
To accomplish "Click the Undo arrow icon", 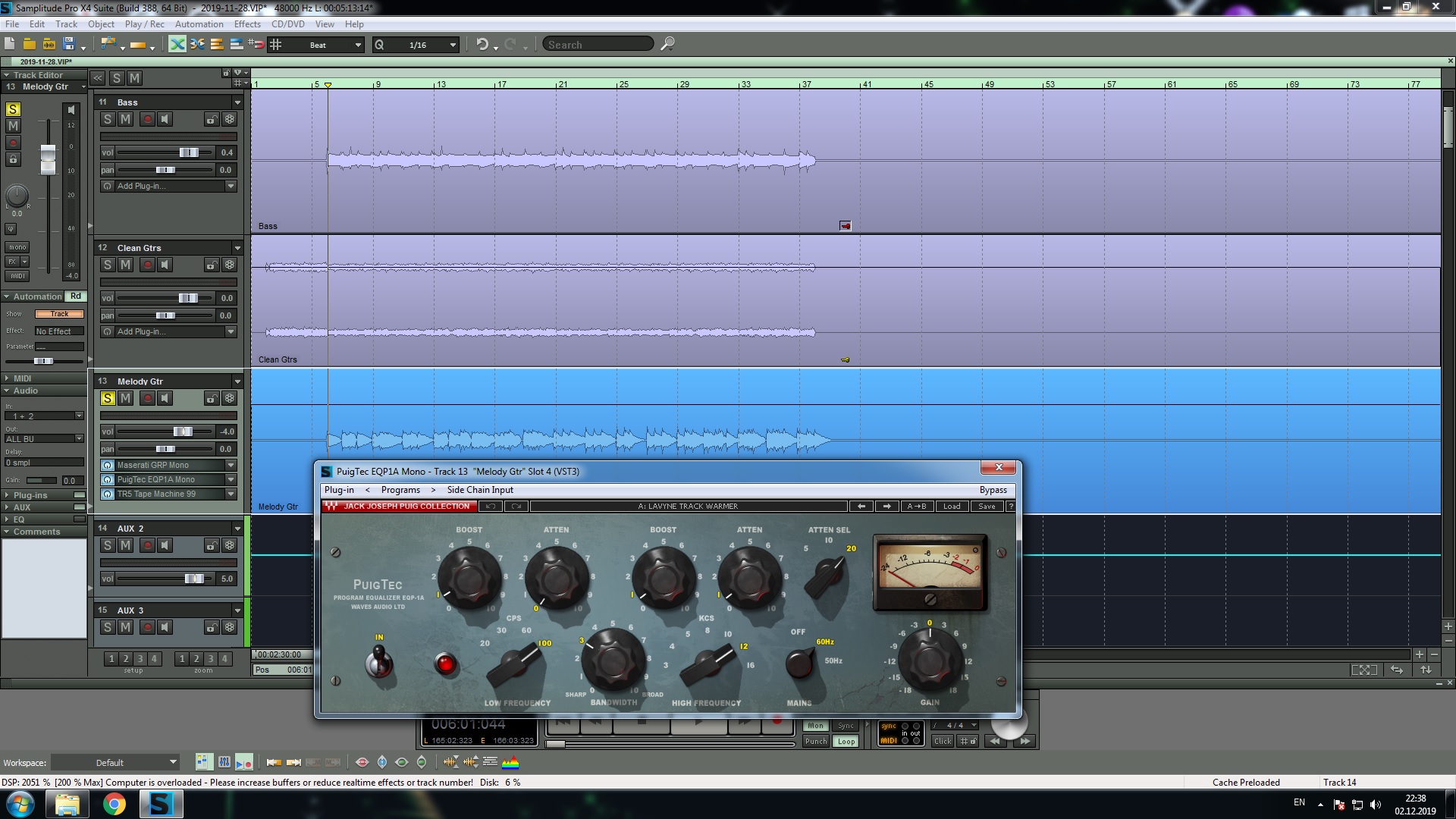I will [x=482, y=44].
